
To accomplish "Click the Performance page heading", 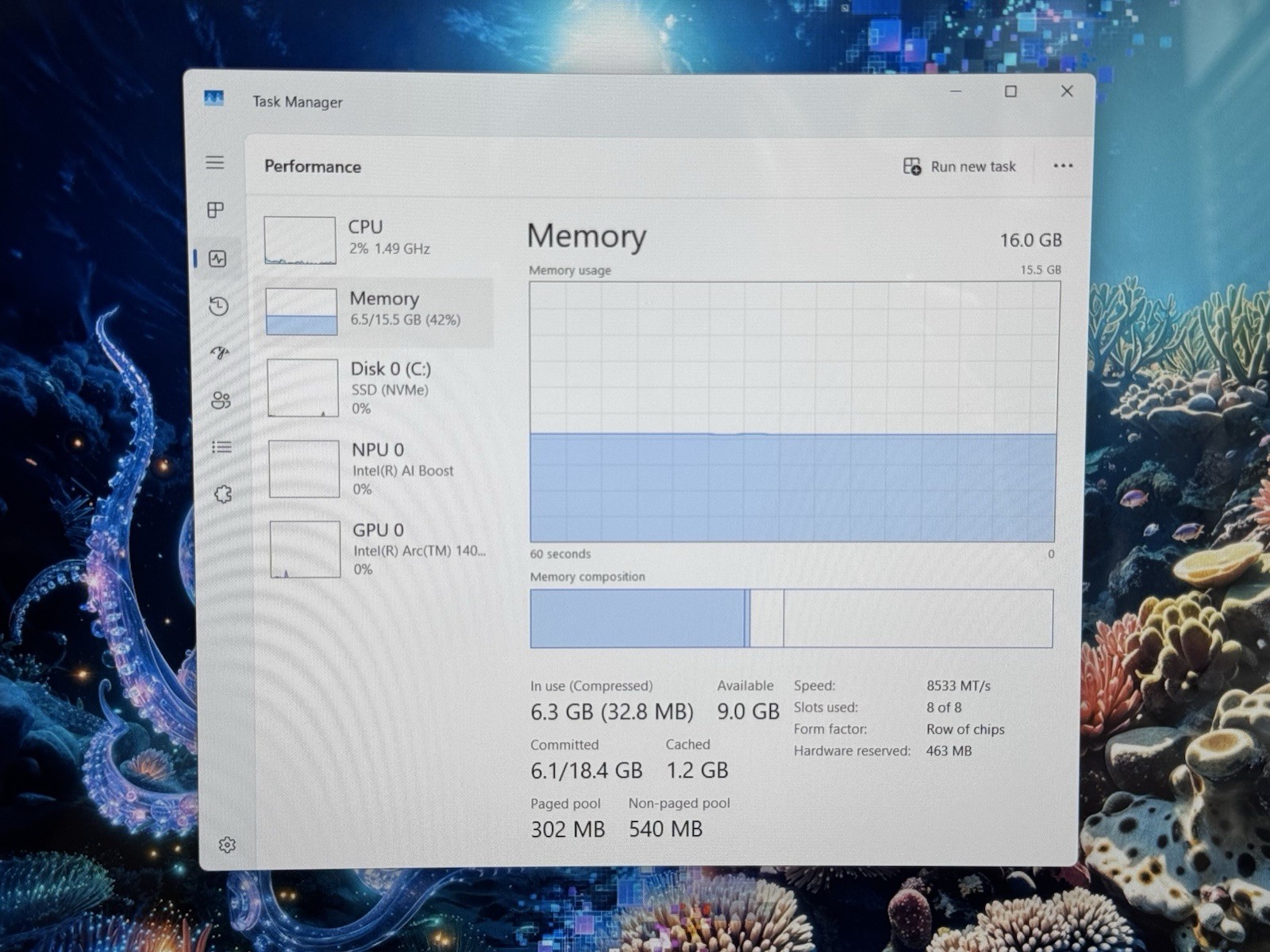I will [x=313, y=166].
